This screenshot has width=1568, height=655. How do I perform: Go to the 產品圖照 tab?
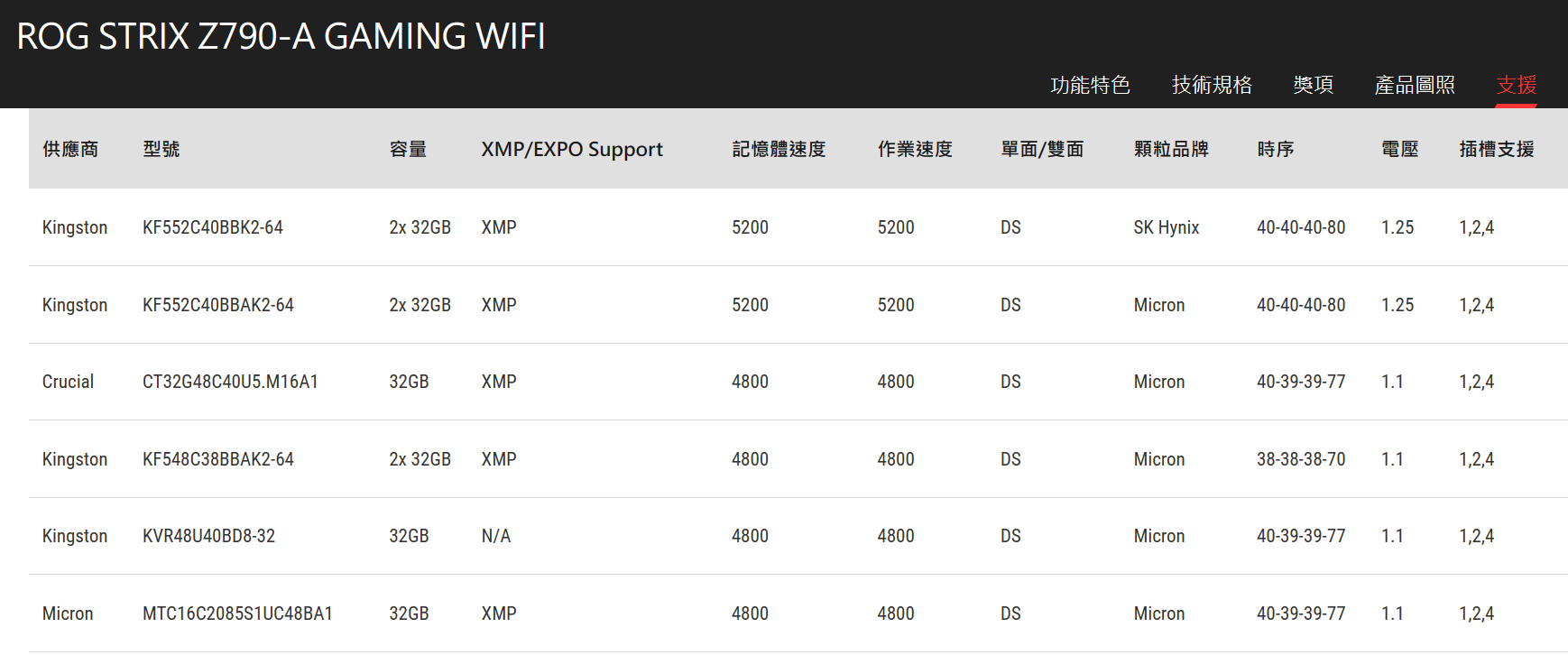pos(1415,85)
